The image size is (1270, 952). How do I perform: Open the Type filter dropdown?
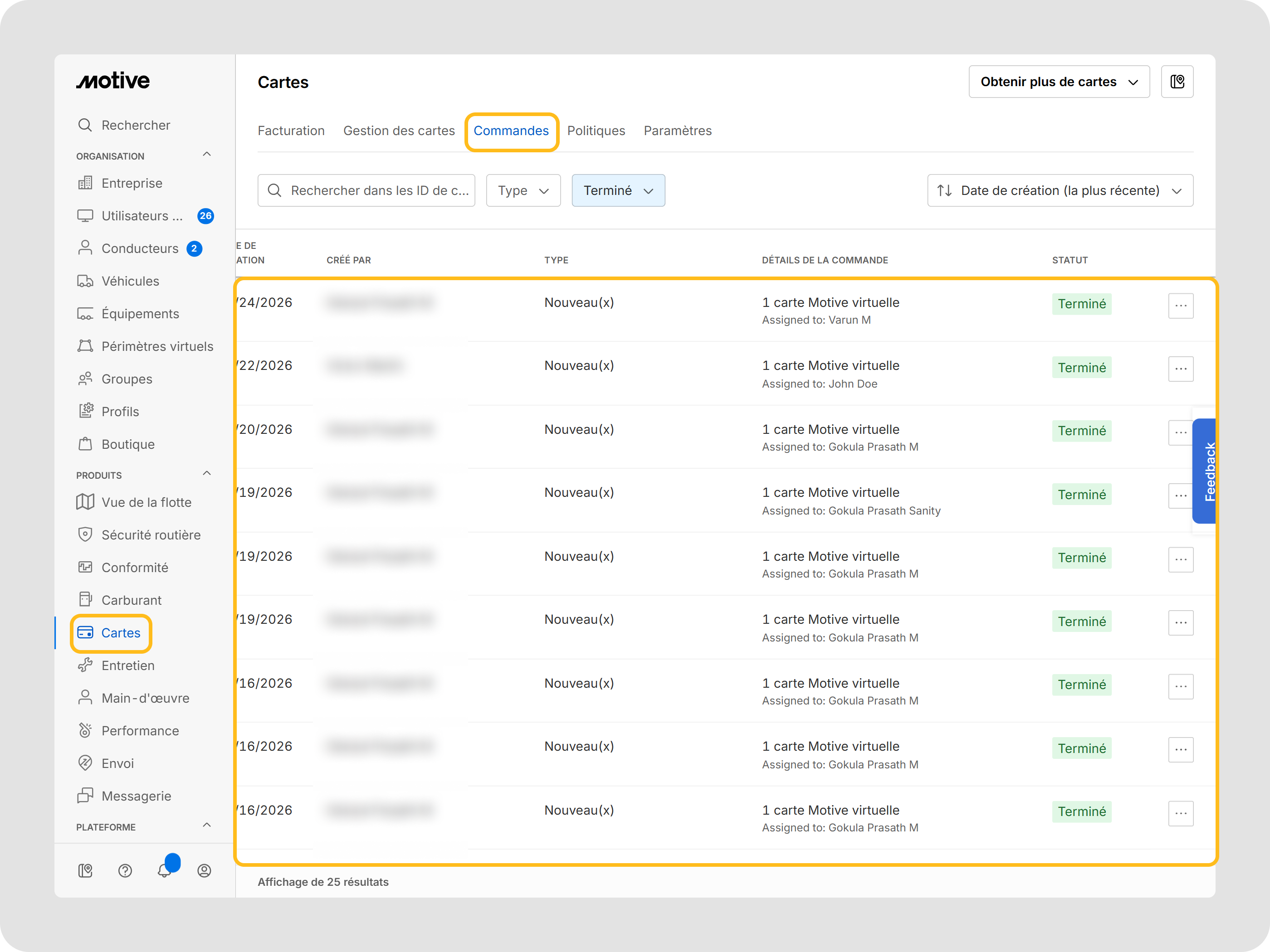(x=523, y=190)
